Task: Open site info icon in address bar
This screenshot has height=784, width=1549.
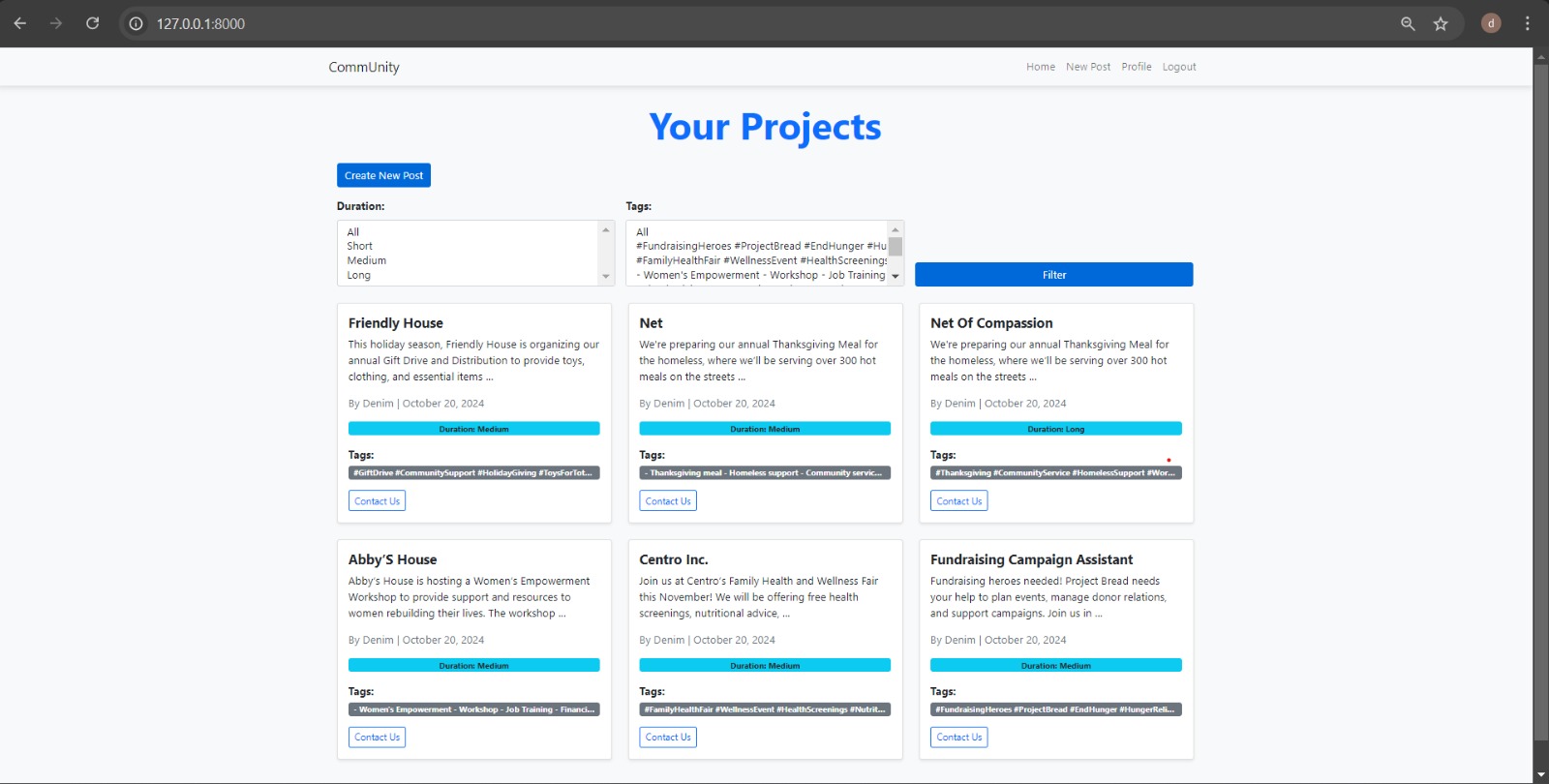Action: [137, 23]
